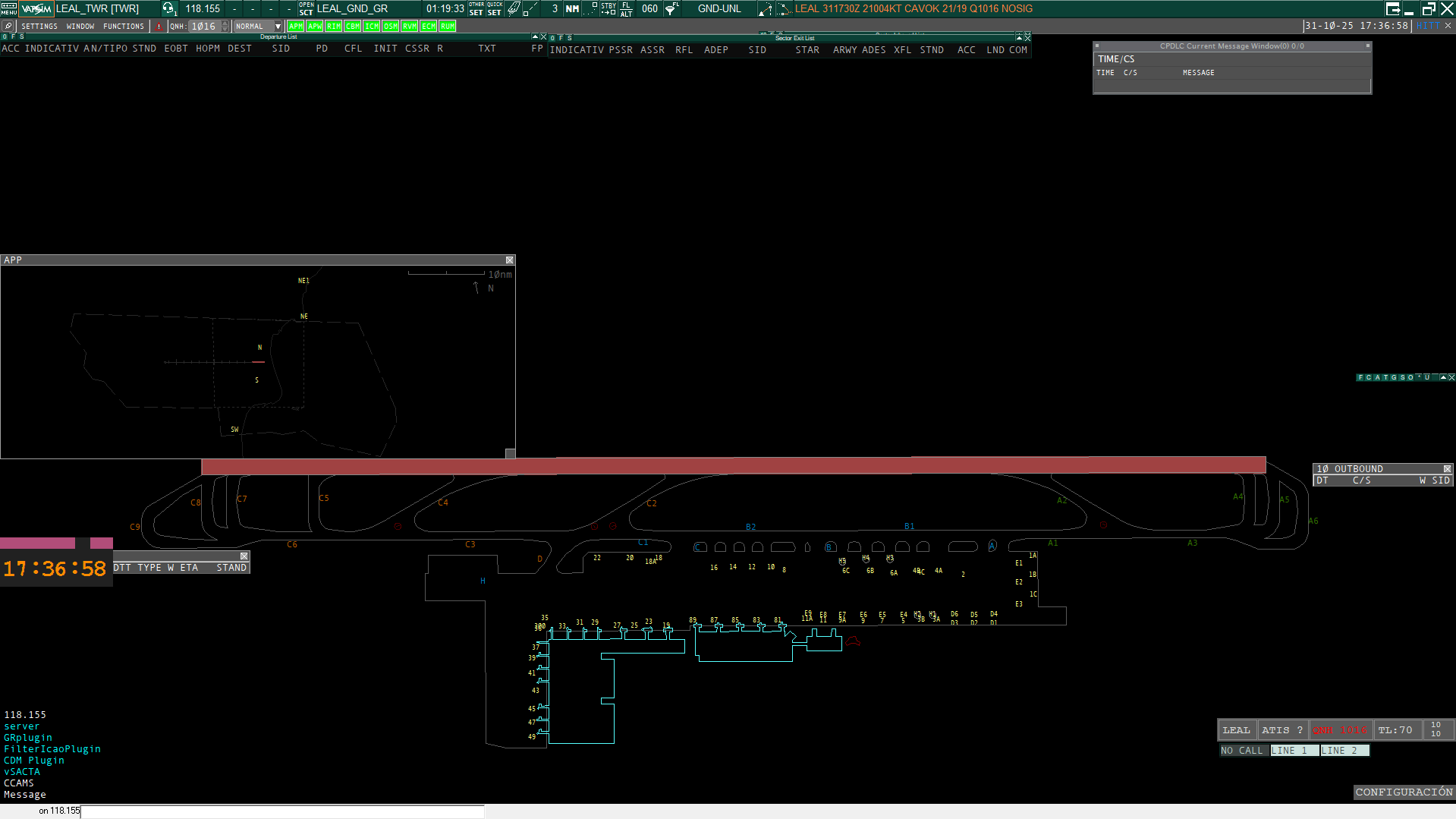Toggle the RIM safety net button
This screenshot has height=819, width=1456.
[x=333, y=26]
